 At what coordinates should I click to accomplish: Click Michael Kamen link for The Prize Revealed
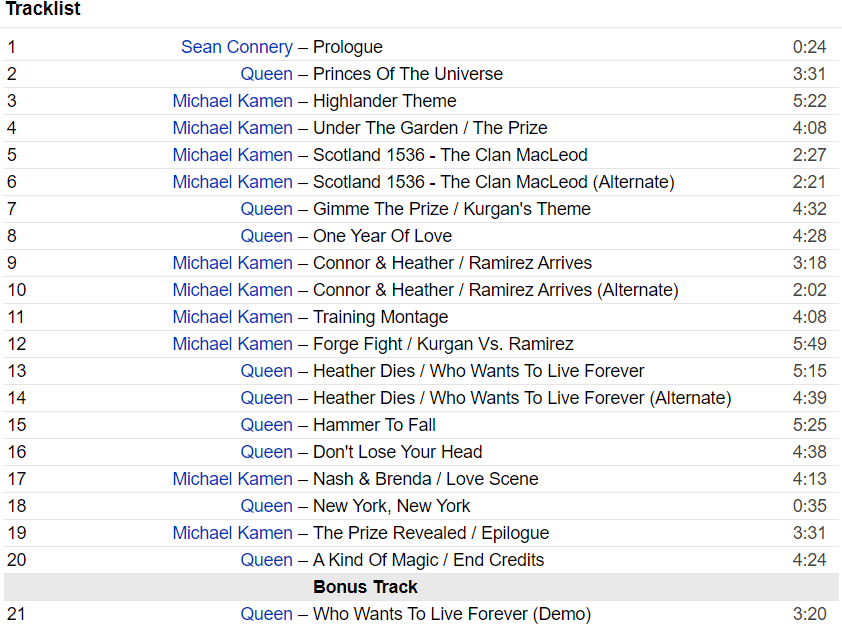pyautogui.click(x=232, y=533)
